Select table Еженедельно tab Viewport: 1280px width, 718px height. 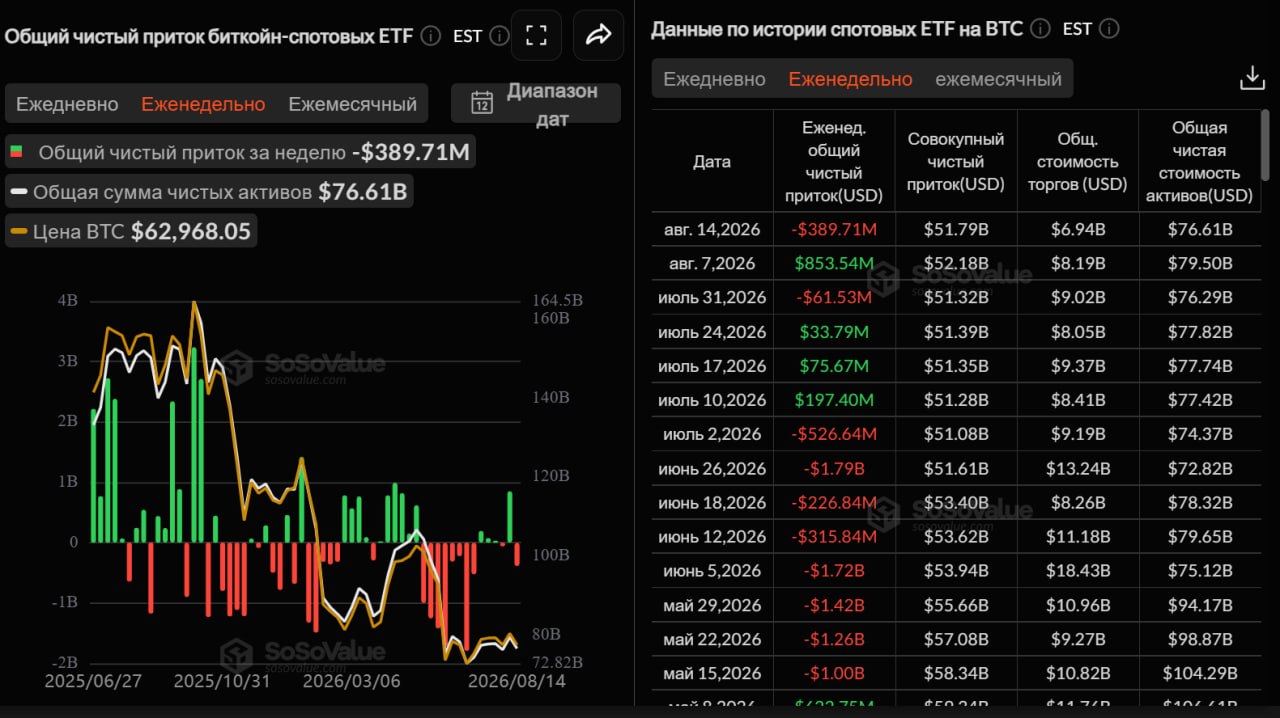[850, 79]
